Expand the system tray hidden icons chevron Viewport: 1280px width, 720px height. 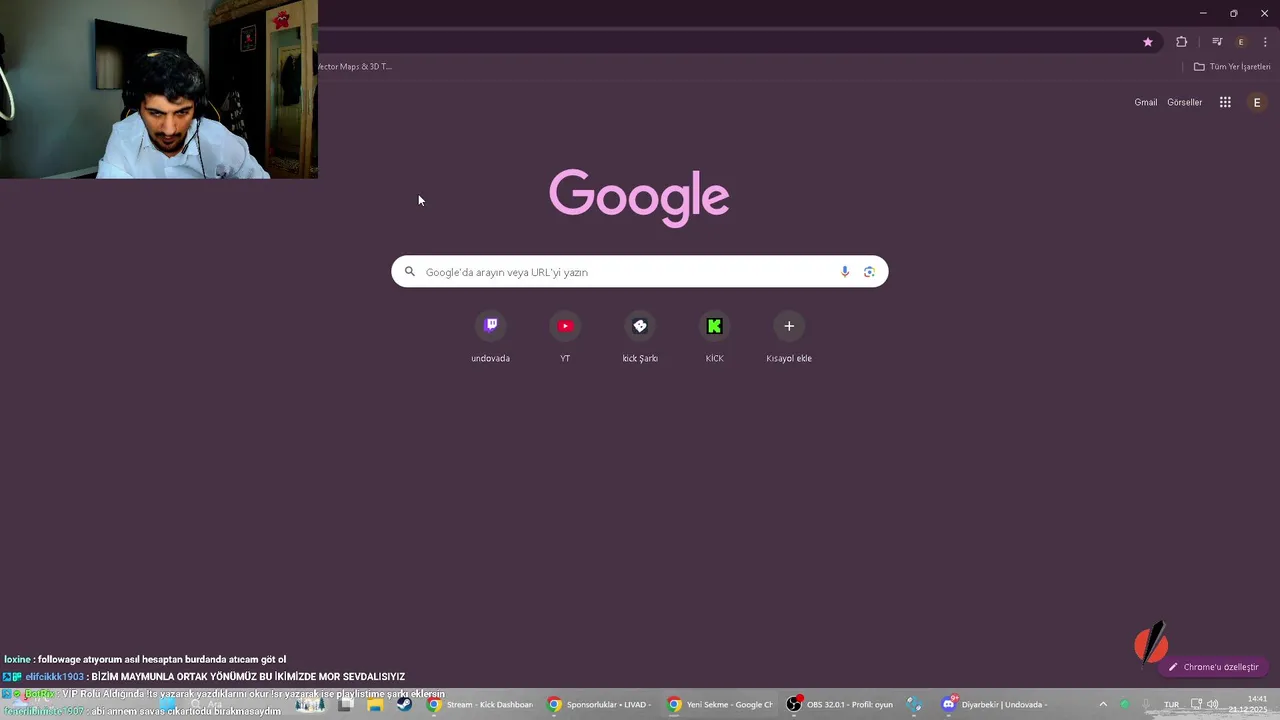tap(1103, 705)
